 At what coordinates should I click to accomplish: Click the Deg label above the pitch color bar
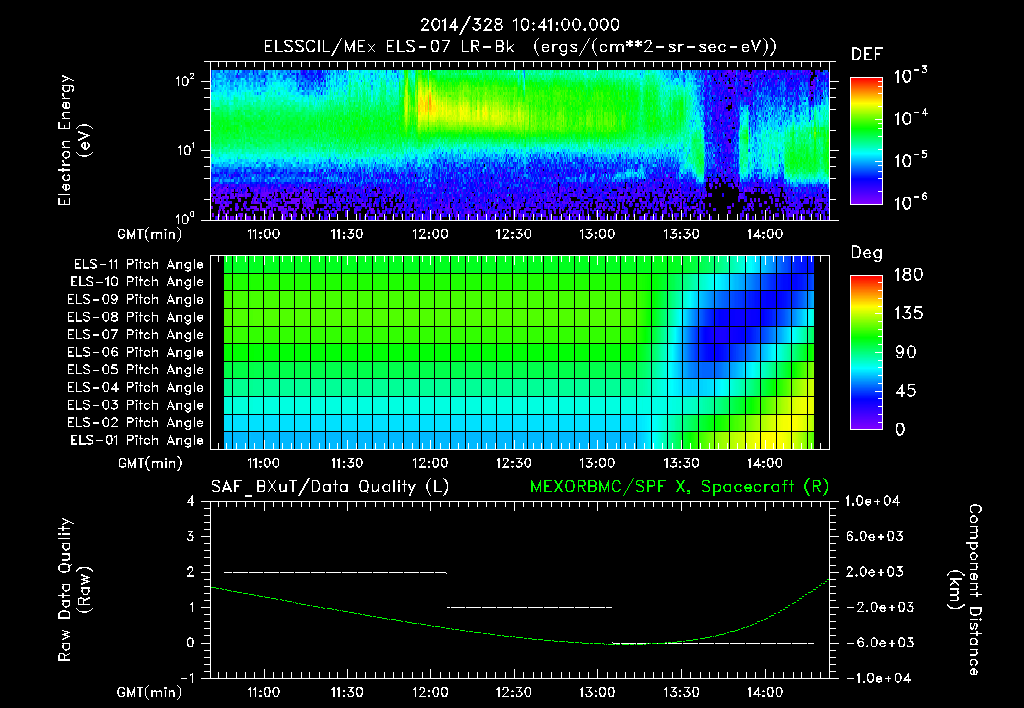click(867, 253)
